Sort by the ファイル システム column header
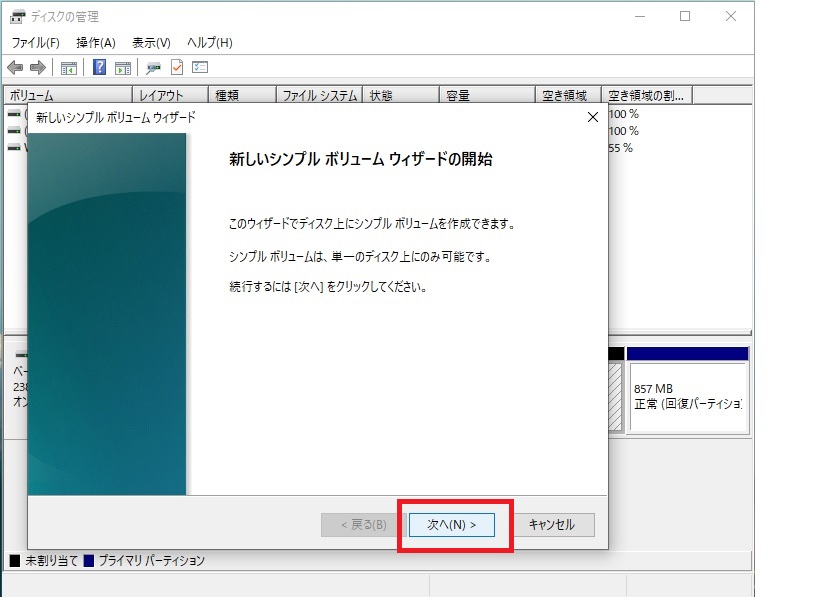The height and width of the screenshot is (597, 819). click(319, 96)
